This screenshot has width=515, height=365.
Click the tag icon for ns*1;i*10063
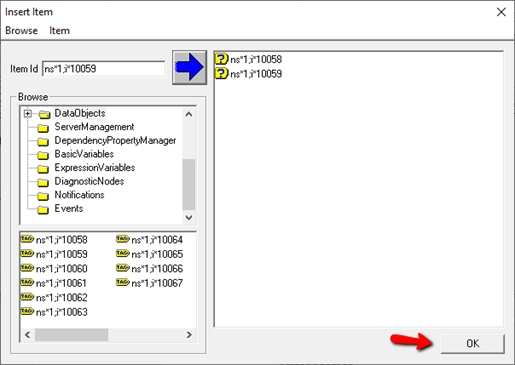27,311
